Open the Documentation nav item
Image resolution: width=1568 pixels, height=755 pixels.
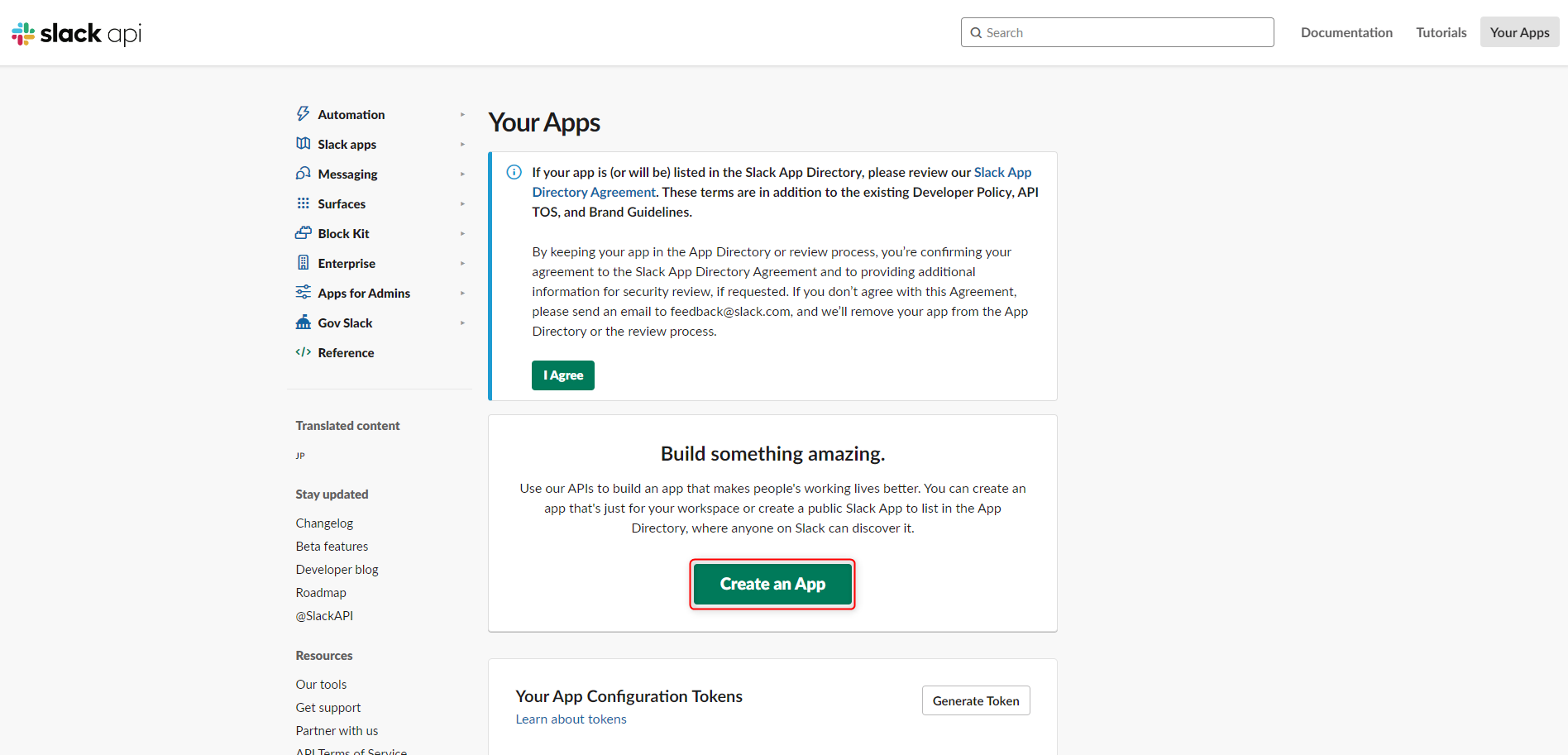[x=1346, y=32]
